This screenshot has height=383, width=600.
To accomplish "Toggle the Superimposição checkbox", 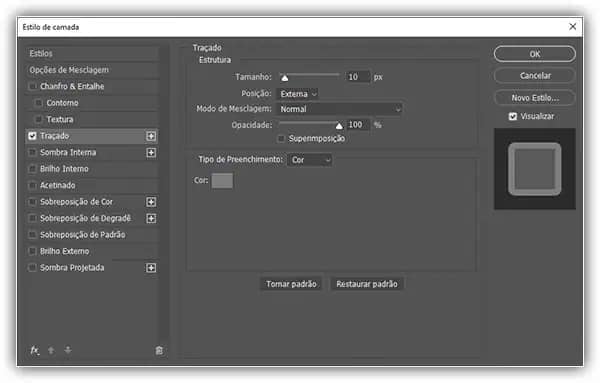I will (x=281, y=139).
